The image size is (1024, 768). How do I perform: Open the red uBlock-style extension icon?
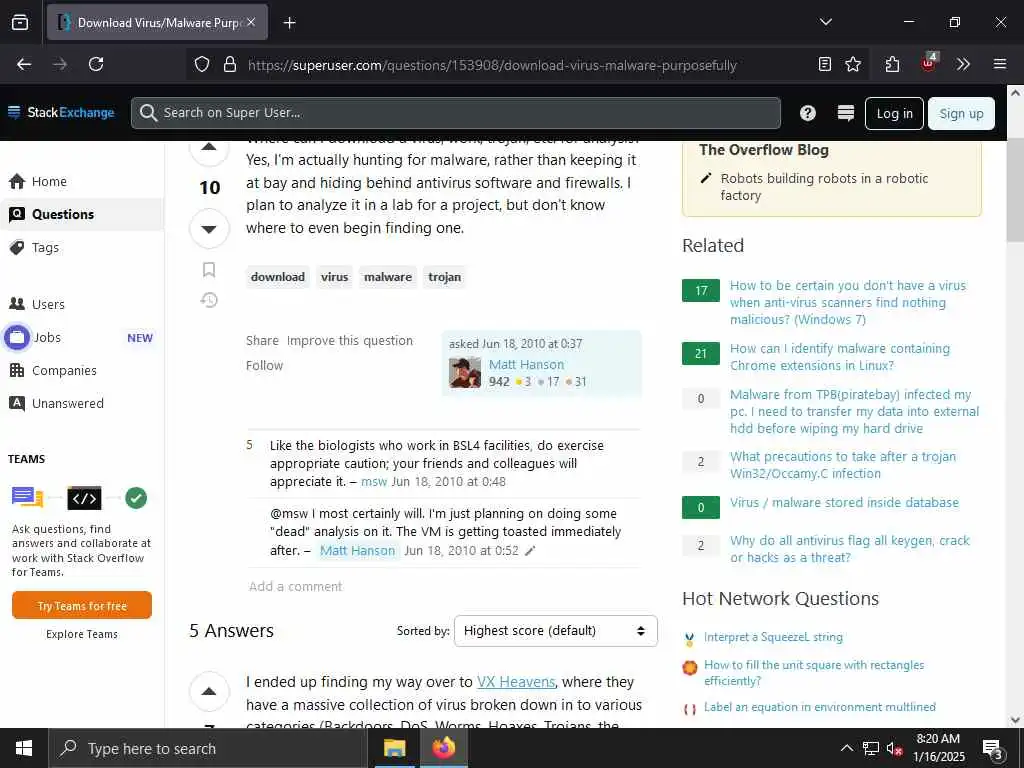coord(928,63)
